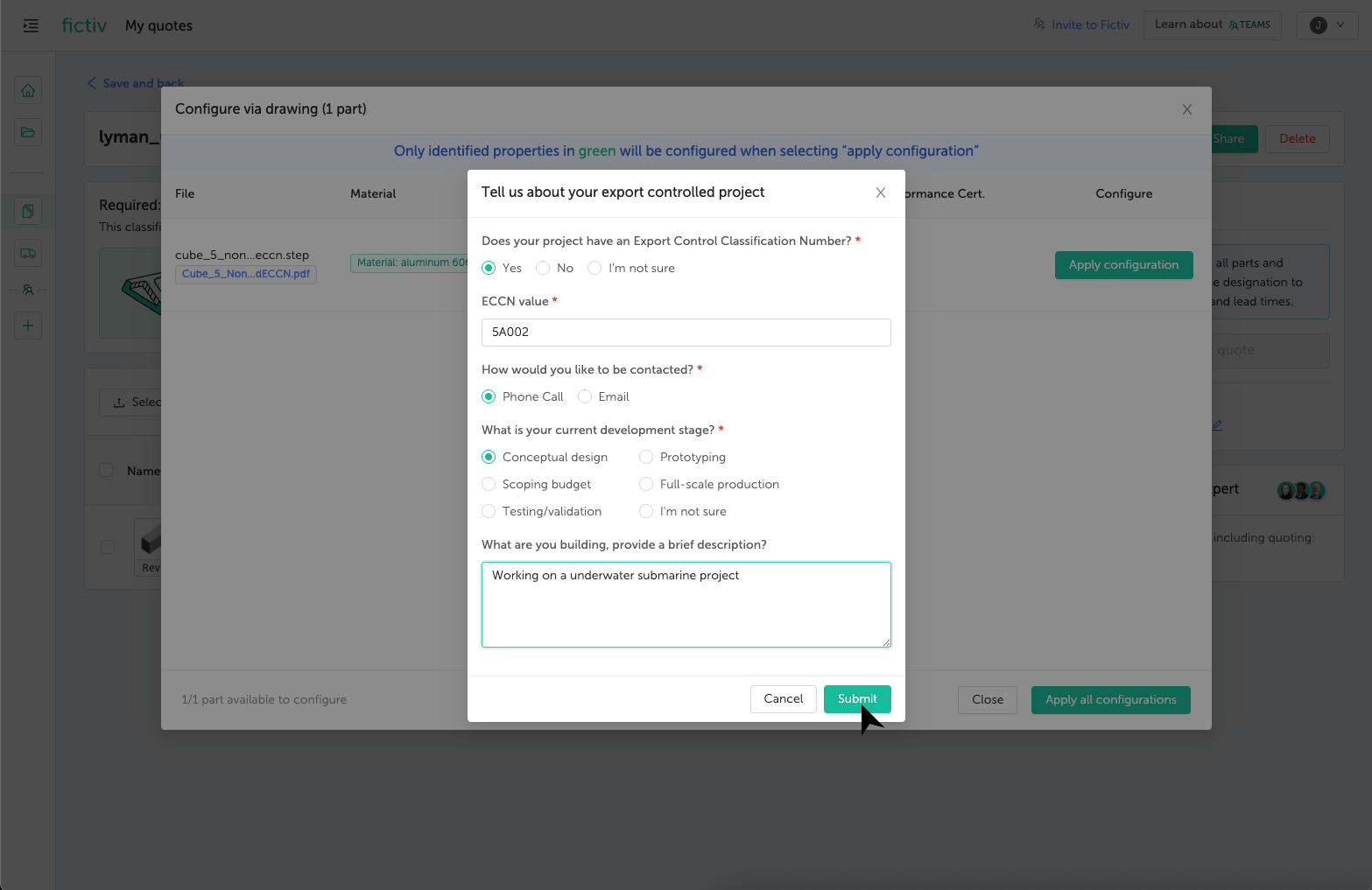The image size is (1372, 890).
Task: Go to My quotes in the top navigation
Action: pyautogui.click(x=158, y=25)
